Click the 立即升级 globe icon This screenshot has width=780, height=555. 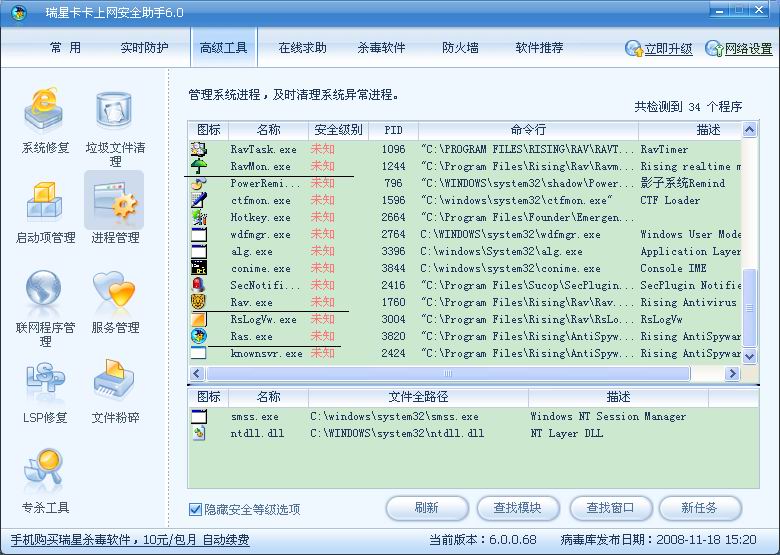pos(634,48)
